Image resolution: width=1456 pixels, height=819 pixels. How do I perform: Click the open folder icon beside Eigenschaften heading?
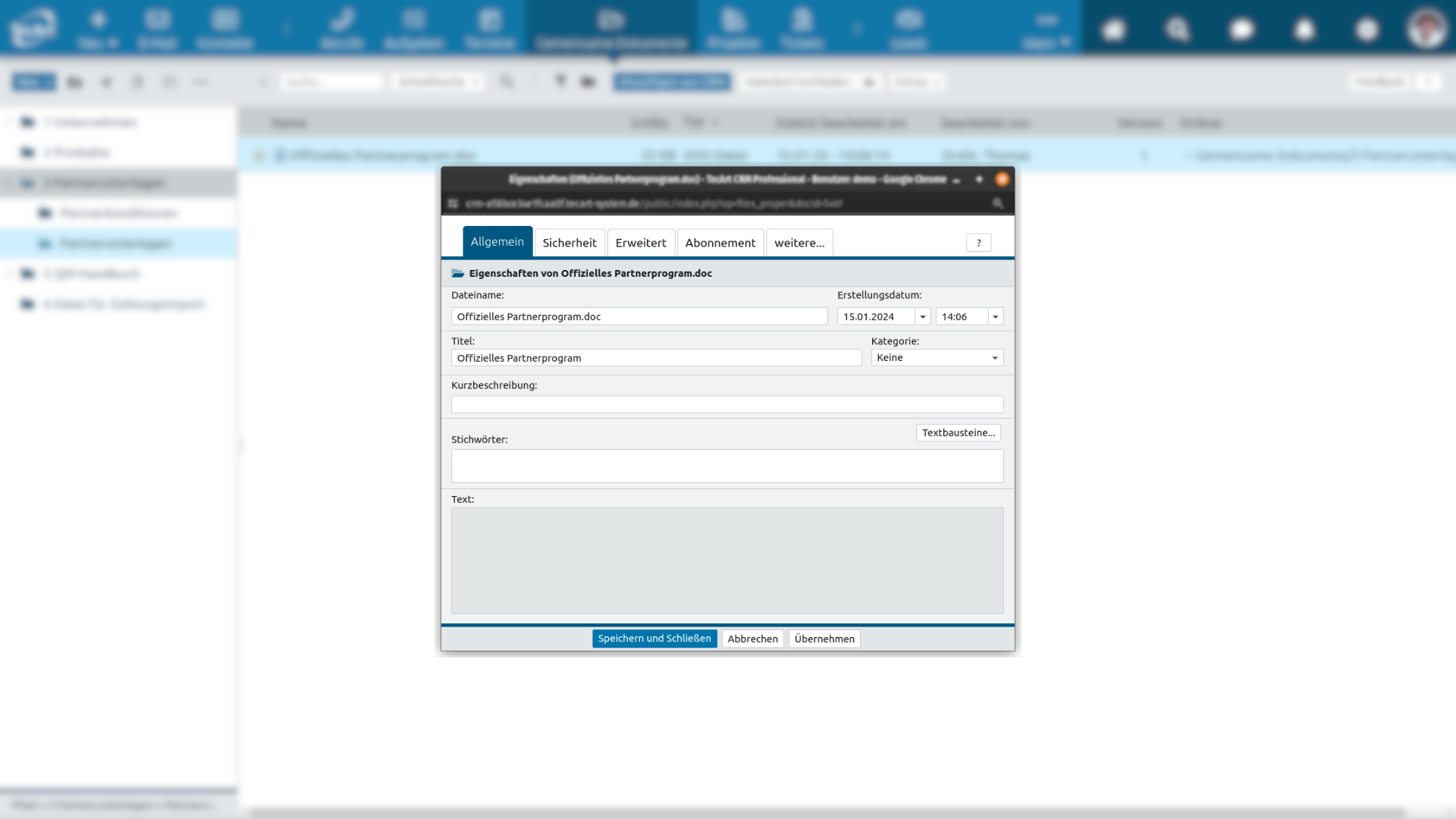[x=457, y=273]
